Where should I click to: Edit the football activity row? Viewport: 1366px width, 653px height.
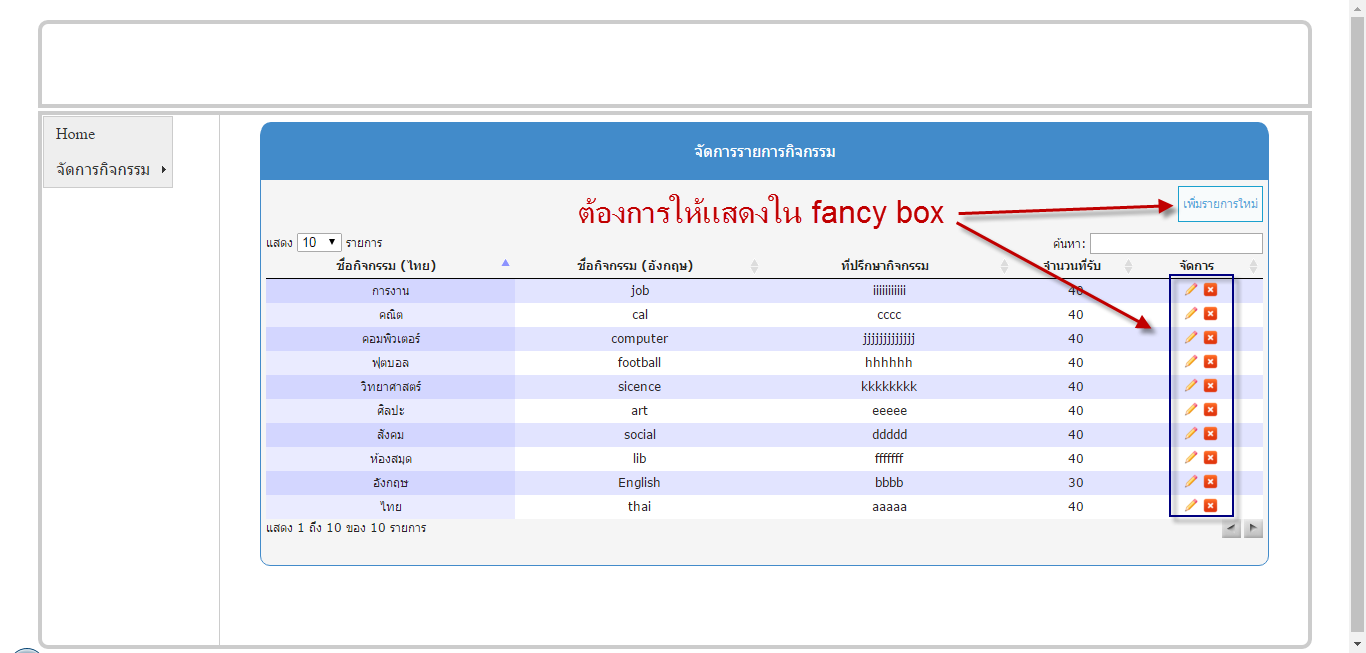[x=1190, y=362]
